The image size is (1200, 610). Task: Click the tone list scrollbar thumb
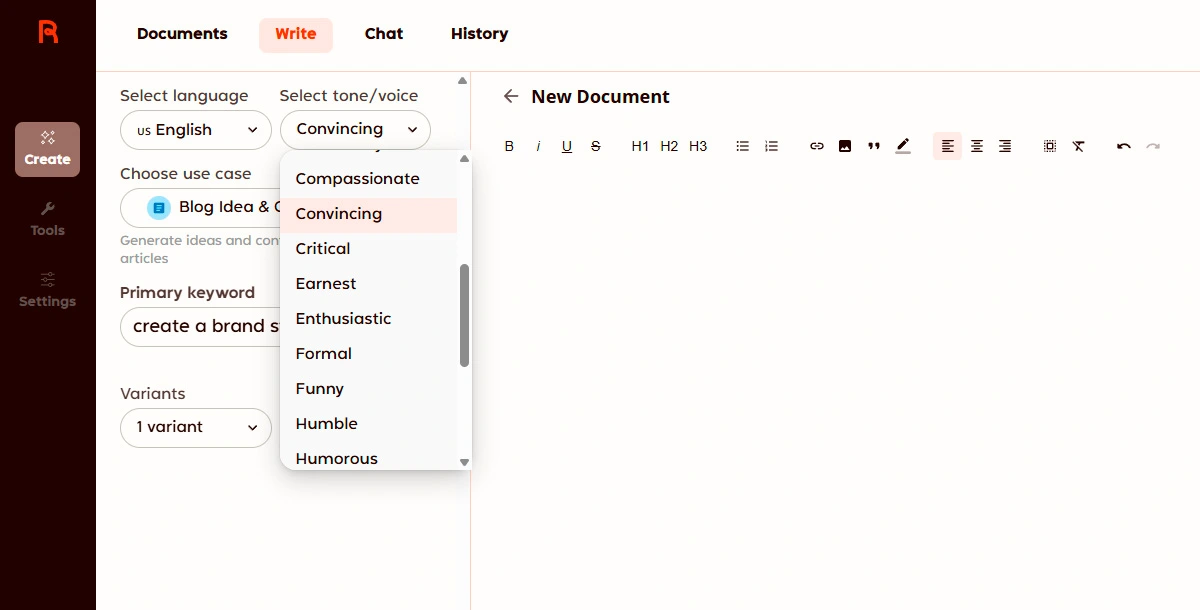click(464, 315)
